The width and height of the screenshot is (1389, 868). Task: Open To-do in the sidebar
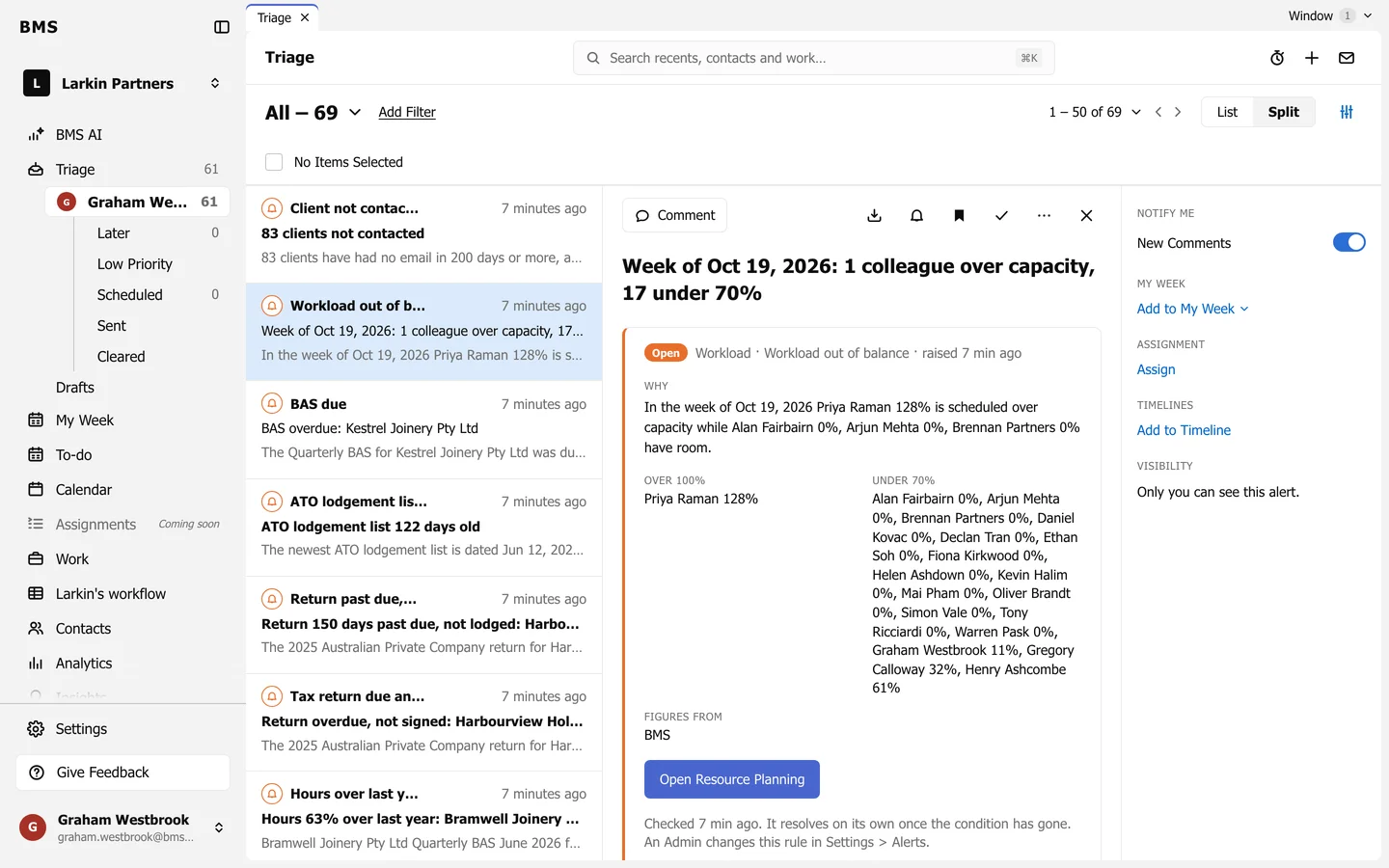pos(74,455)
